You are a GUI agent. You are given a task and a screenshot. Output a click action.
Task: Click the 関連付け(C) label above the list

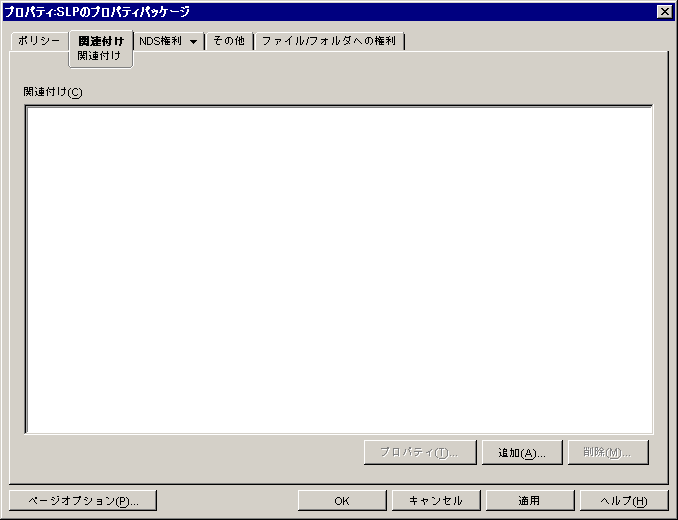tap(53, 92)
